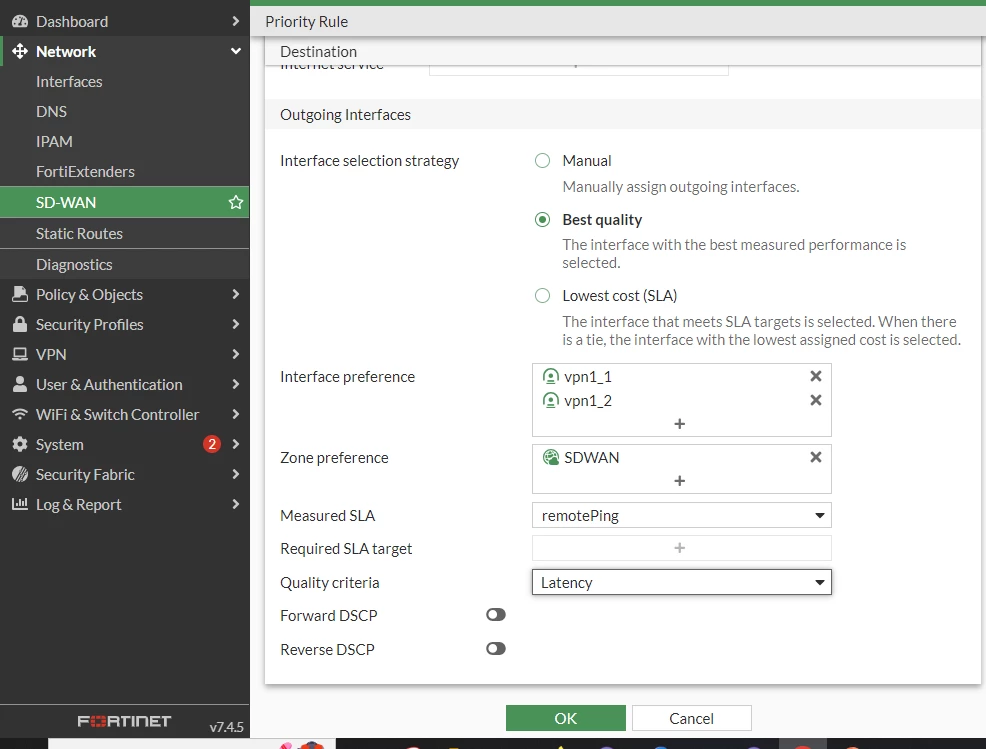Open the IPAM menu item
The image size is (986, 749).
125,141
